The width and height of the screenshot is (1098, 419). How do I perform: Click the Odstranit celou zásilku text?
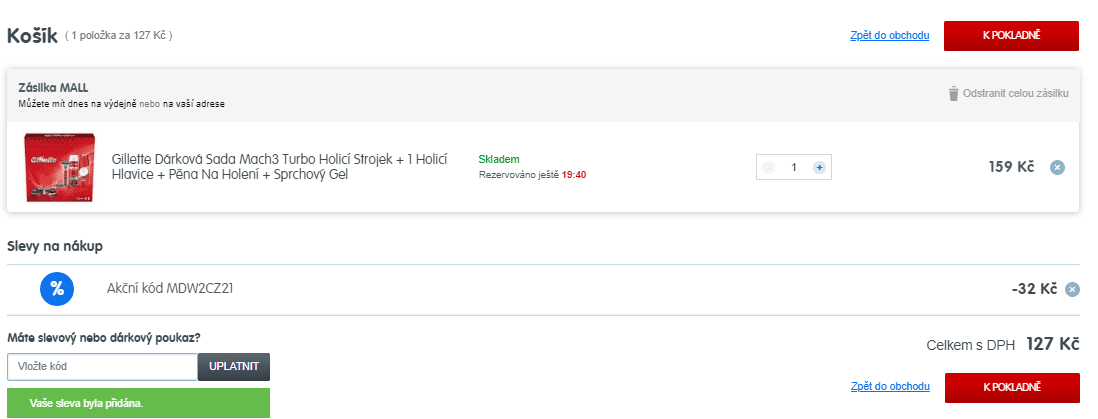click(1015, 93)
